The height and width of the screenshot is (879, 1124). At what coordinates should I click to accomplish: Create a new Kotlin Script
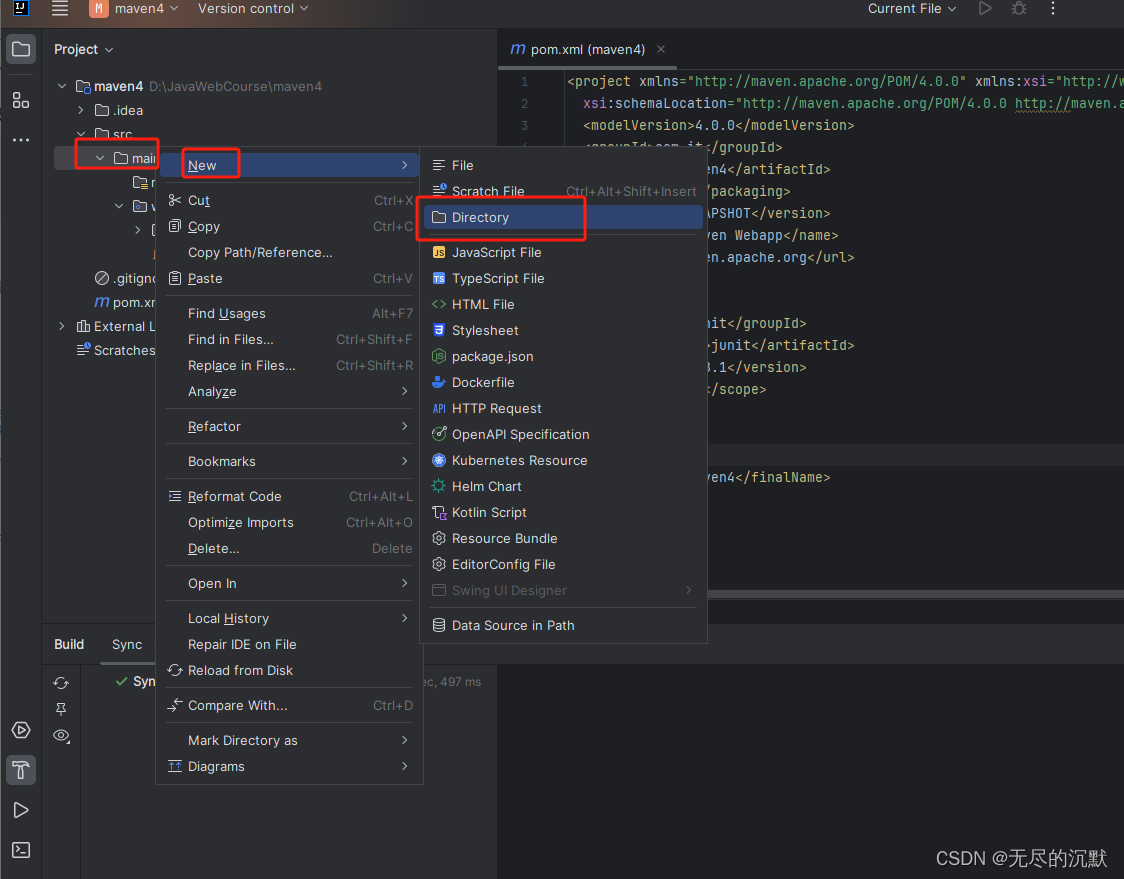point(561,513)
